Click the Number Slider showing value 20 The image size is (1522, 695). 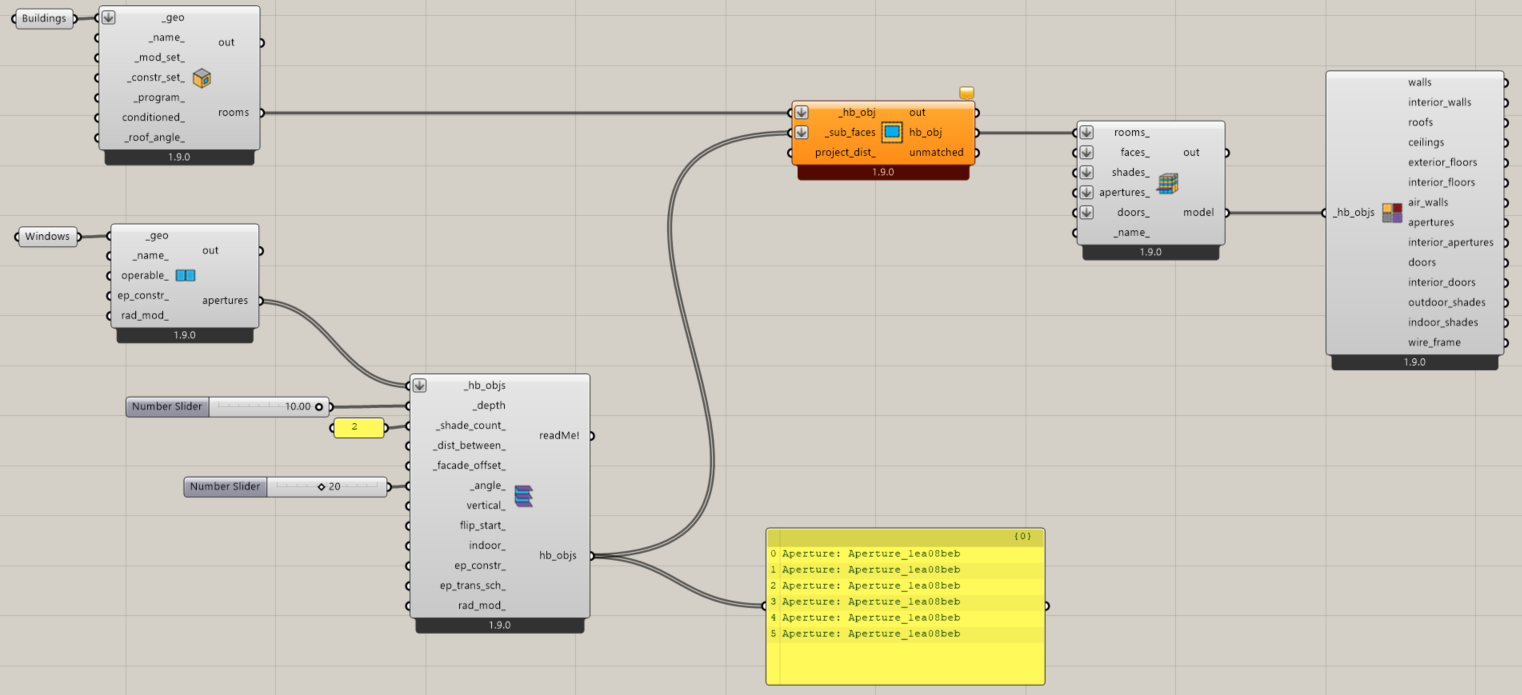click(285, 487)
